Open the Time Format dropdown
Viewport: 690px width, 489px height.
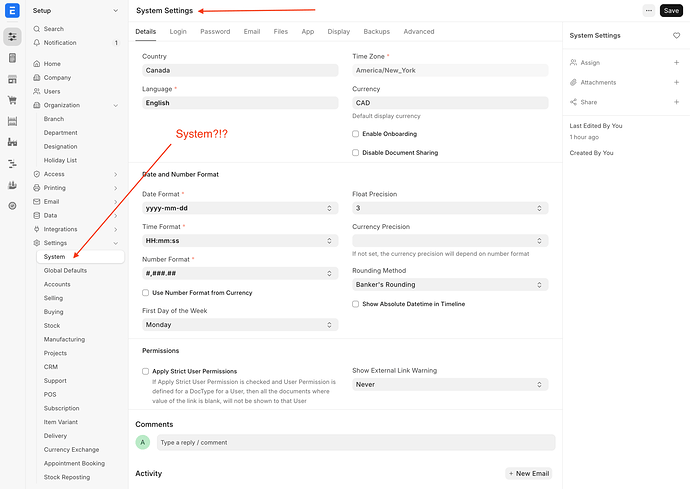[240, 241]
